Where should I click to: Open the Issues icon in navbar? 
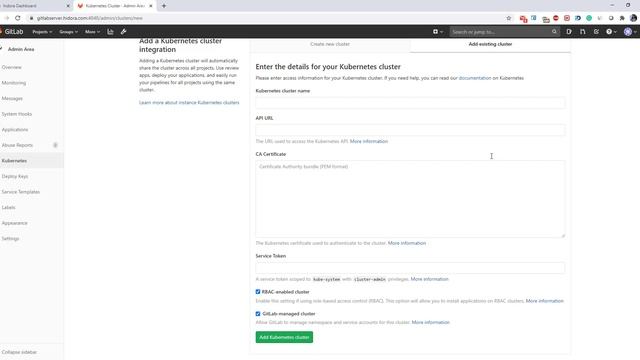[x=569, y=31]
